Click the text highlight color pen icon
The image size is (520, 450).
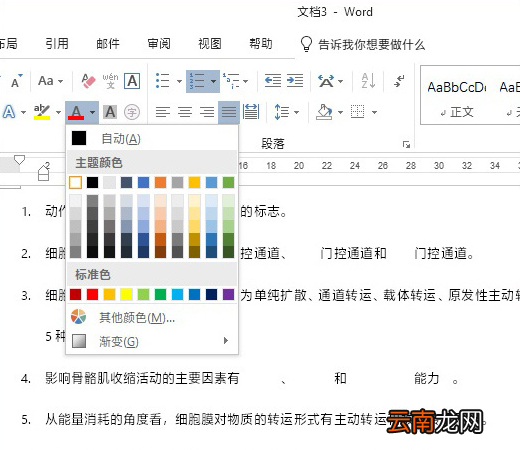click(x=42, y=112)
